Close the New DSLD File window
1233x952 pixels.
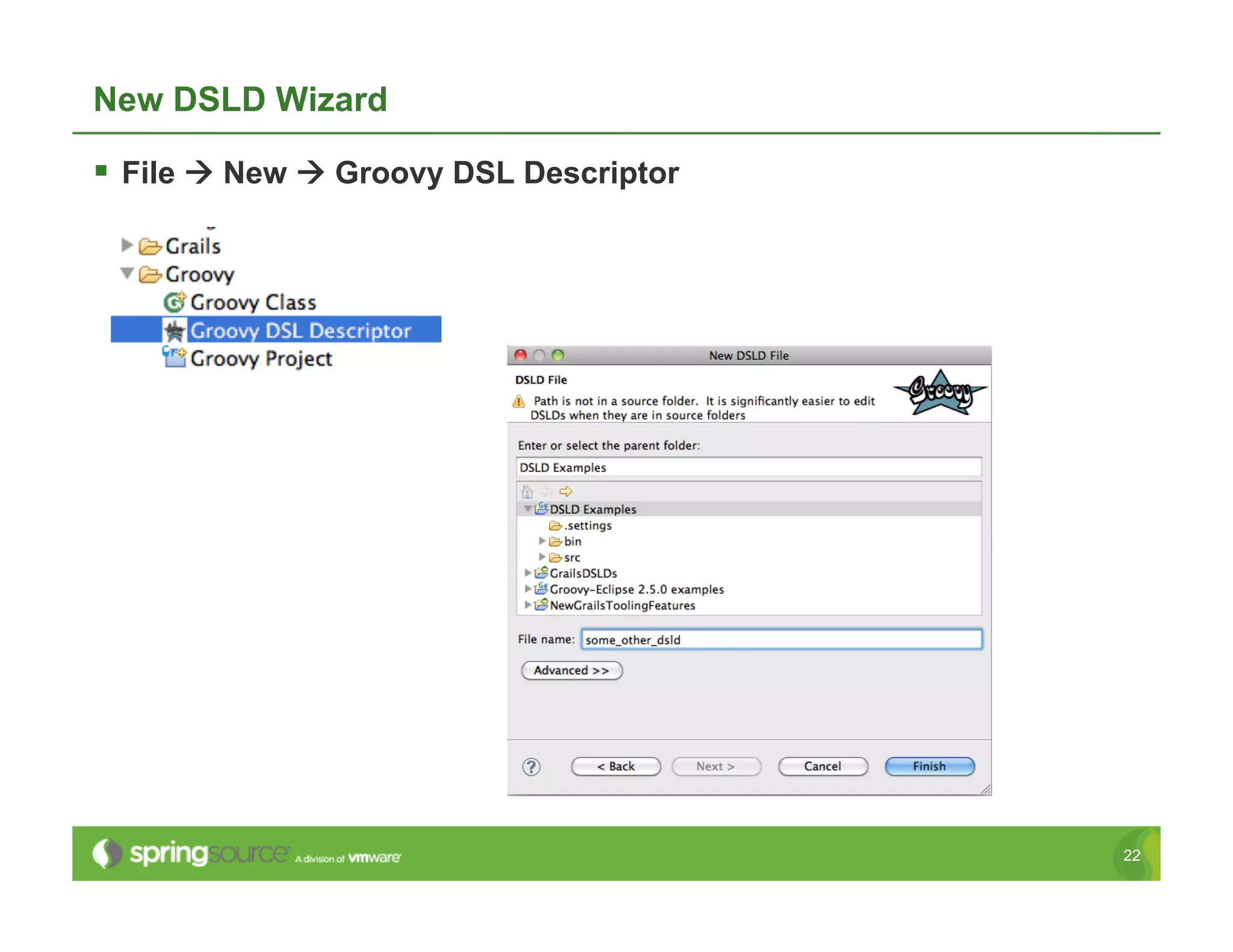[x=521, y=356]
